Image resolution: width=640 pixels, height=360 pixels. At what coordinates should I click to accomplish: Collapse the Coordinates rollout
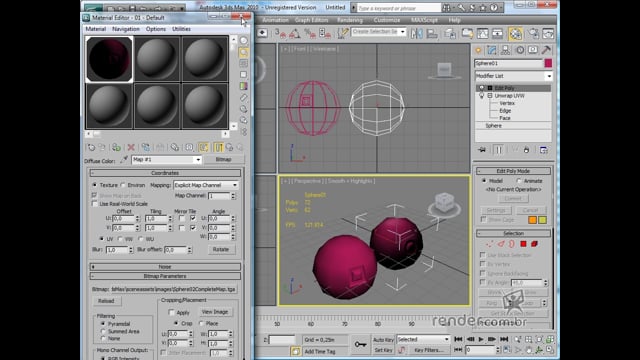pos(165,173)
